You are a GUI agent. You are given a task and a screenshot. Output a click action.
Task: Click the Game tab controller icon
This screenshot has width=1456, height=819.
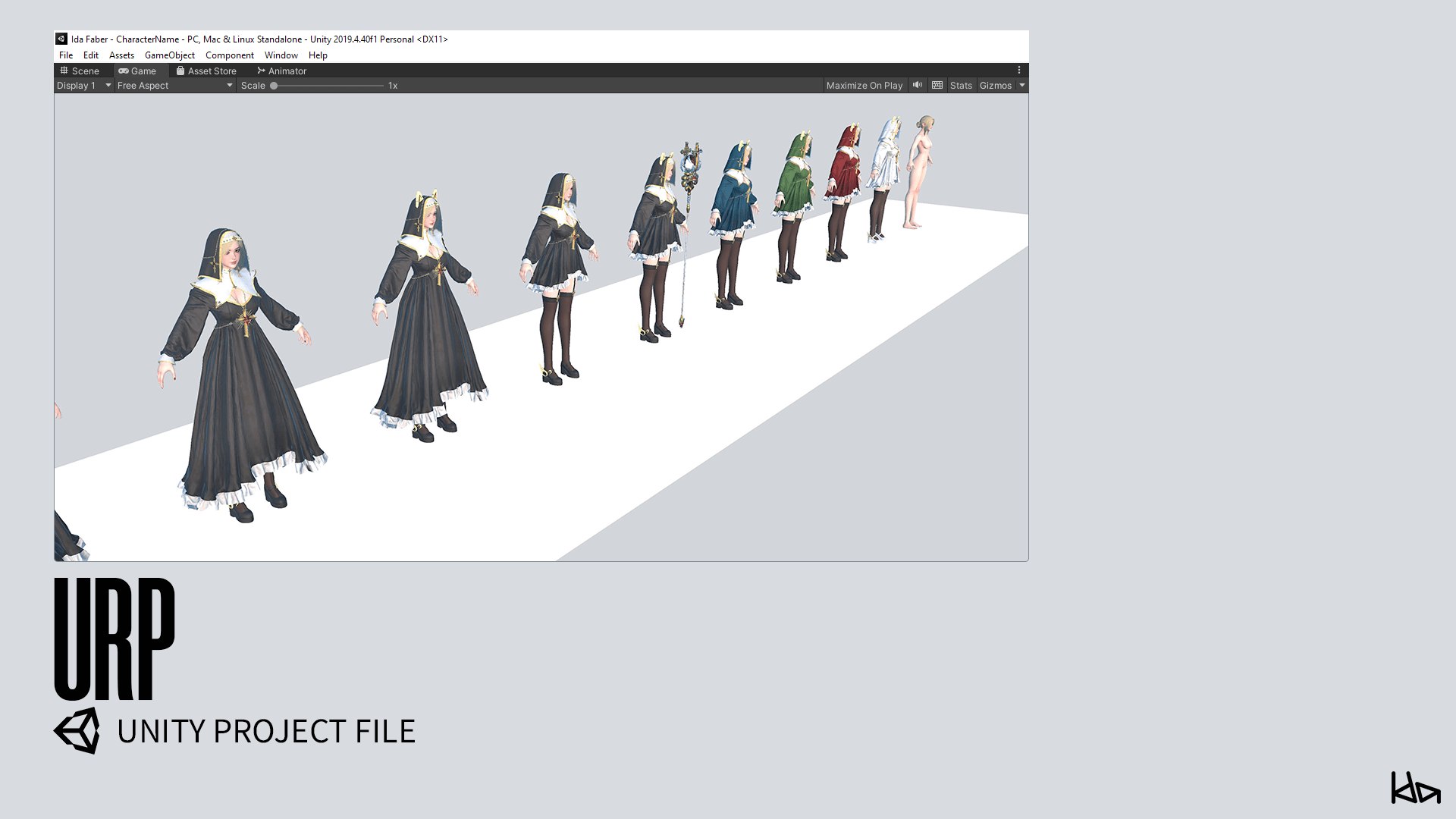pos(124,71)
